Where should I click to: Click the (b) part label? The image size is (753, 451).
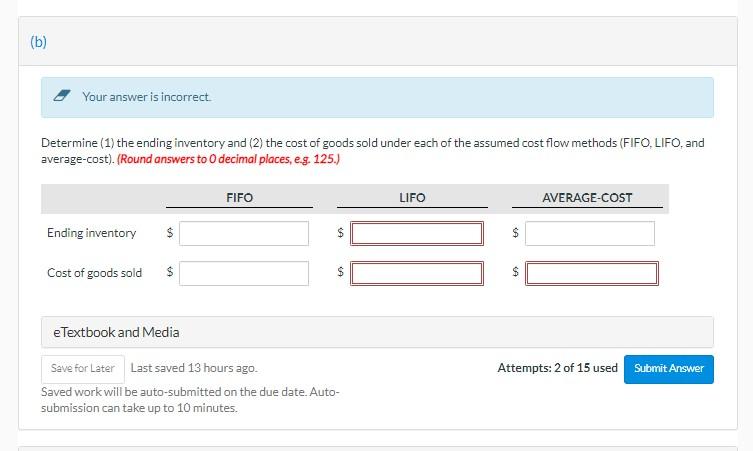click(38, 42)
